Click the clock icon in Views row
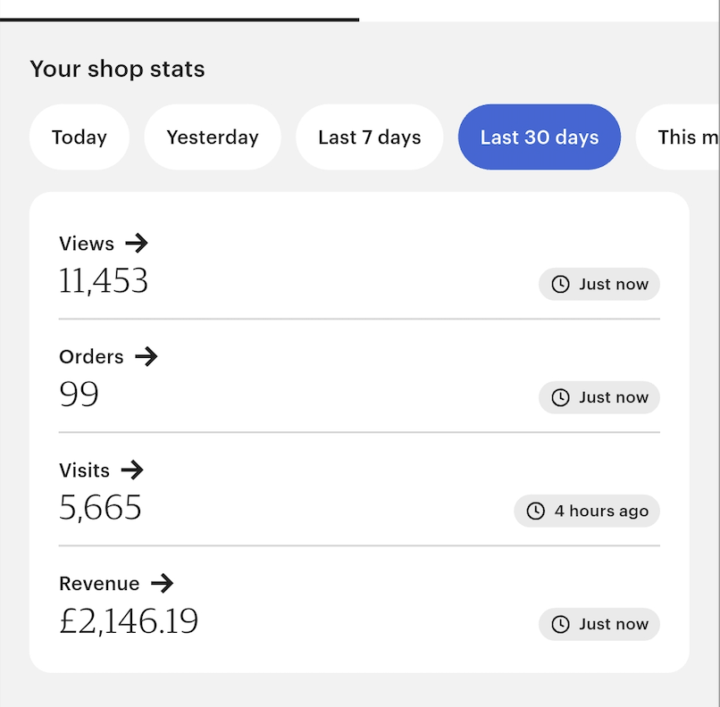Image resolution: width=720 pixels, height=707 pixels. (x=561, y=284)
